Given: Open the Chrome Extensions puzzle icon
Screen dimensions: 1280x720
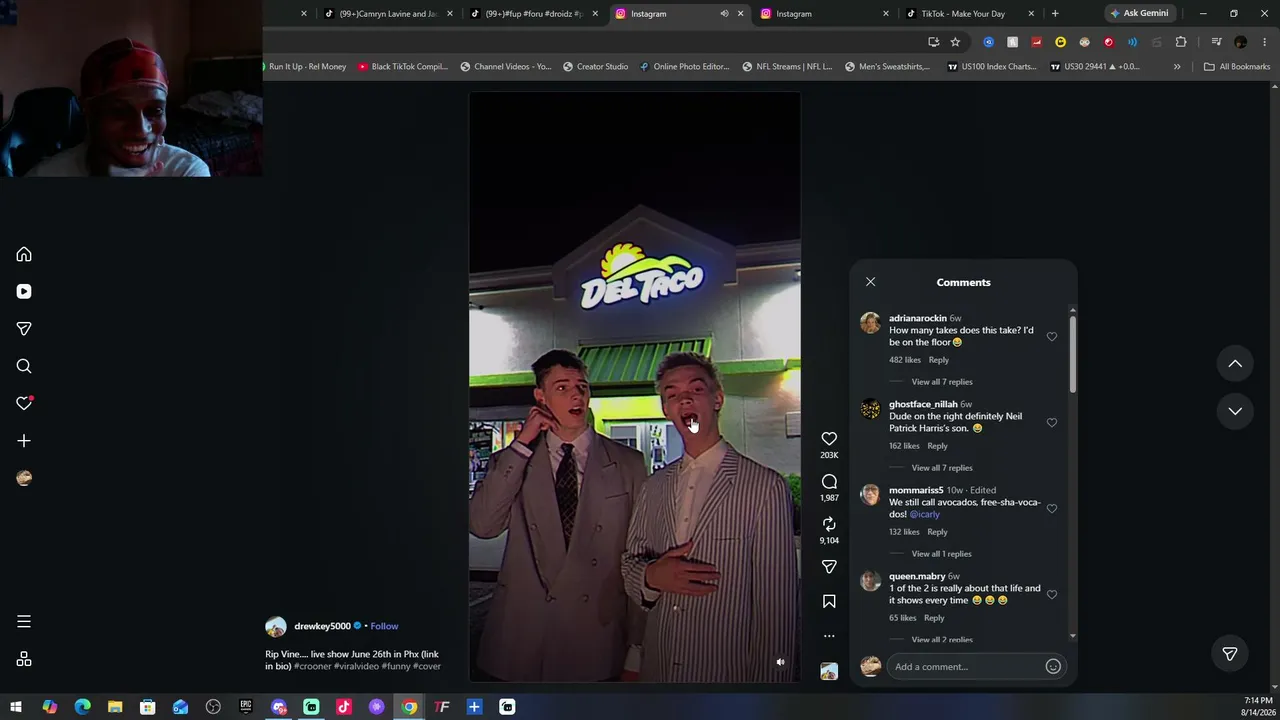Looking at the screenshot, I should 1181,42.
